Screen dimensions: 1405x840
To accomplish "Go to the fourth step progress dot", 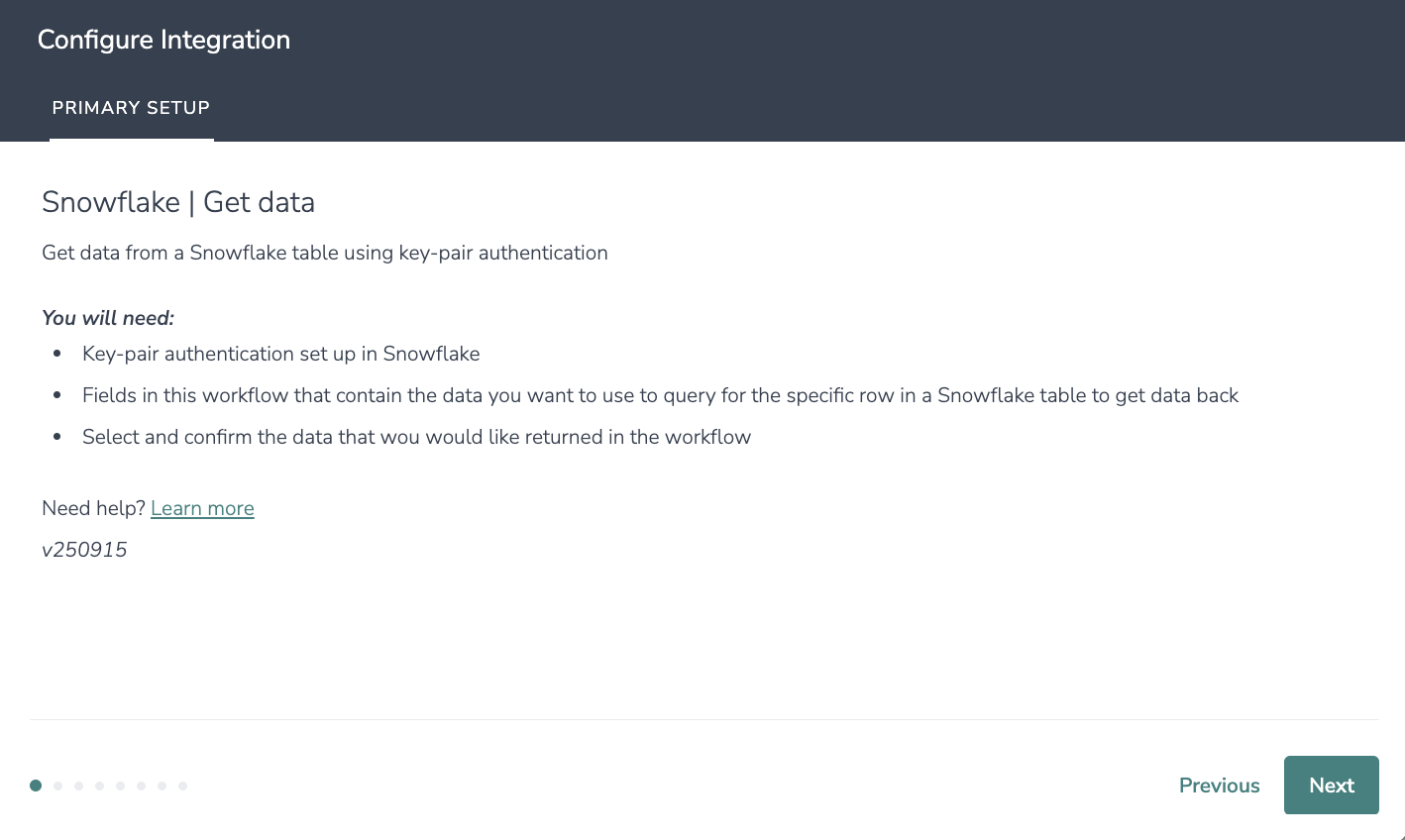I will point(99,786).
